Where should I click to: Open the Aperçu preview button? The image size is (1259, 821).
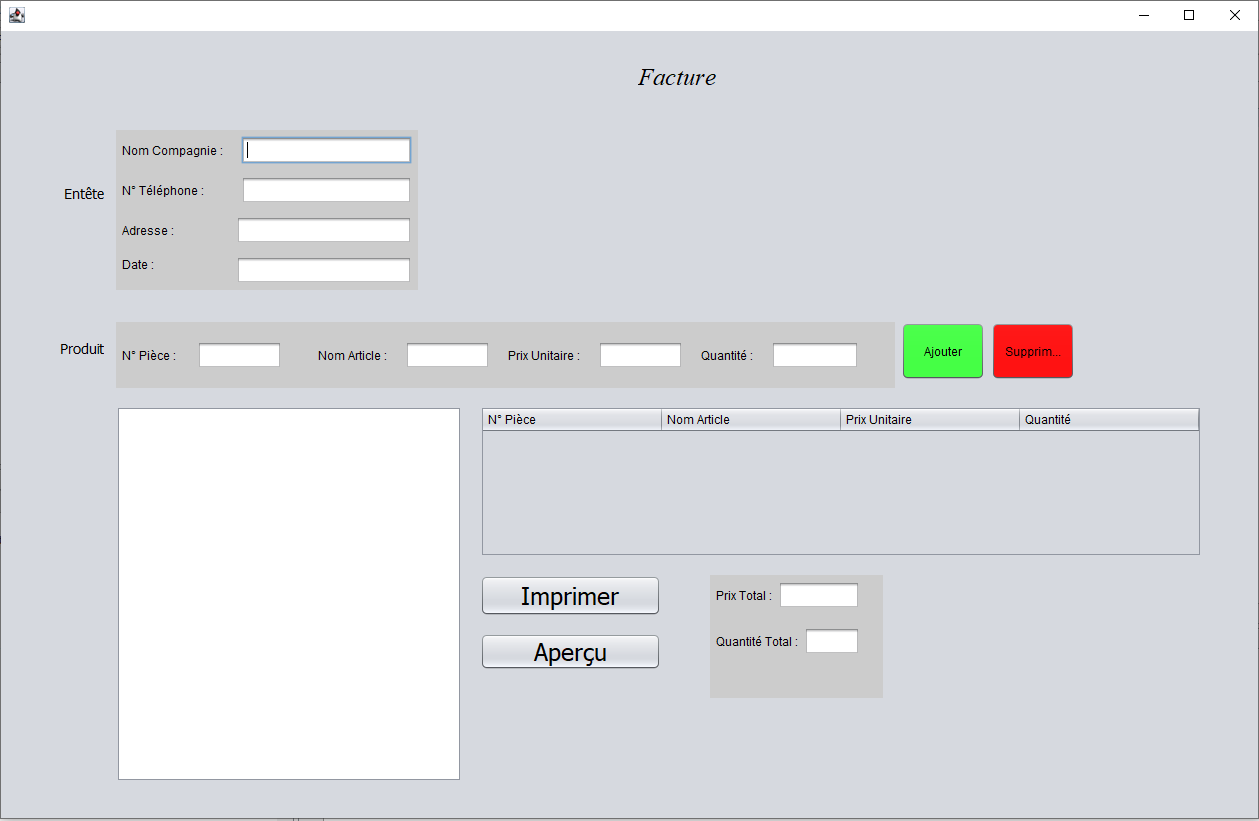[x=570, y=652]
